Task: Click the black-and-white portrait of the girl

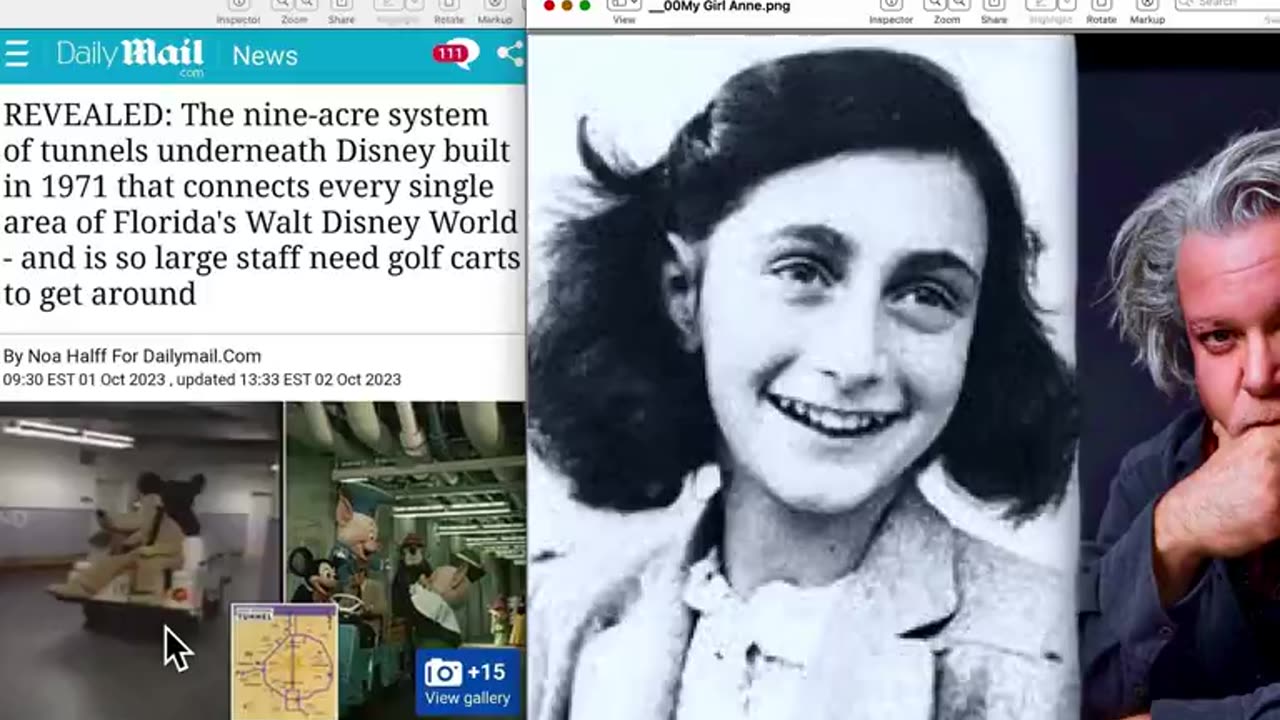Action: point(803,378)
